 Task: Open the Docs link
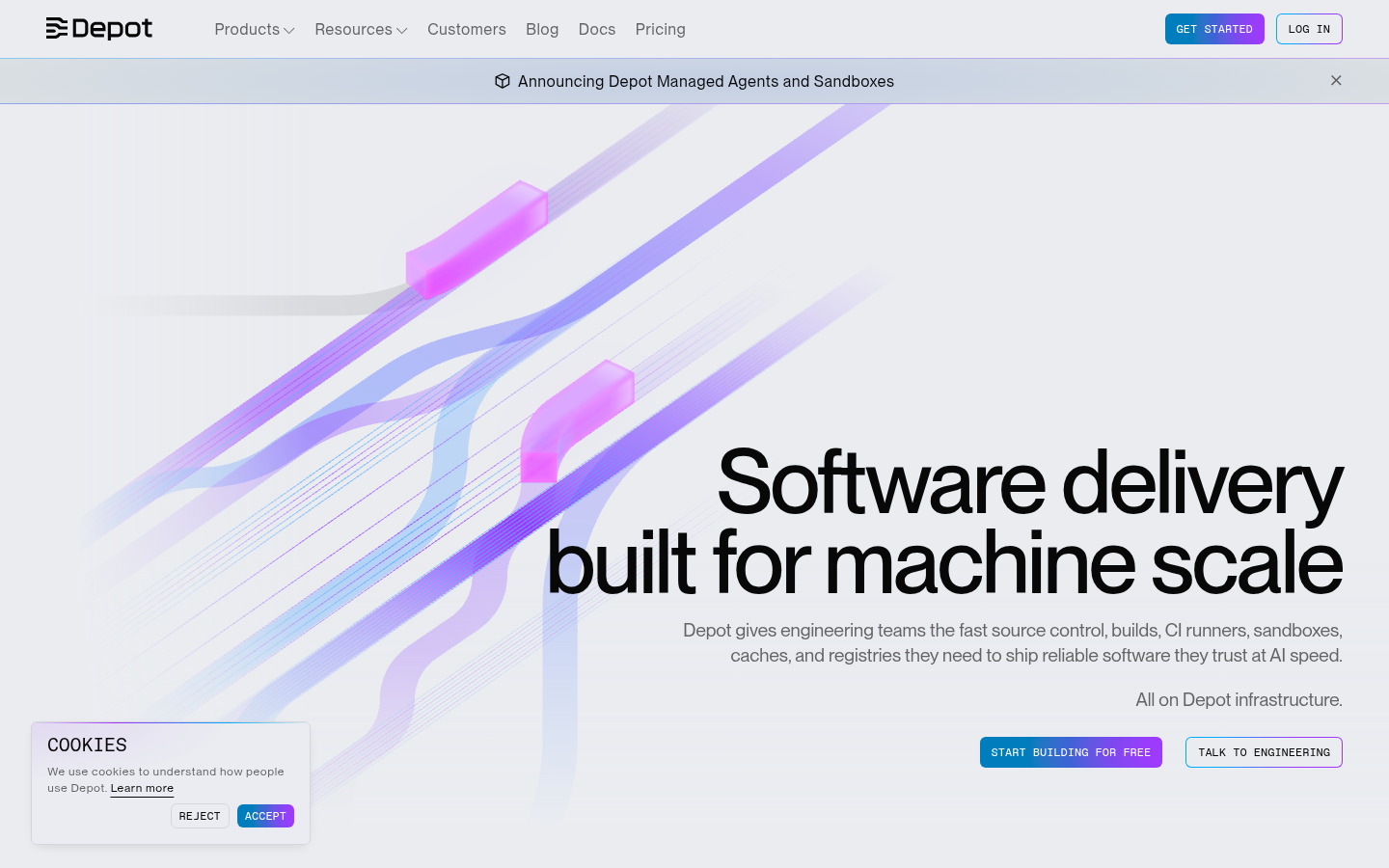point(597,30)
